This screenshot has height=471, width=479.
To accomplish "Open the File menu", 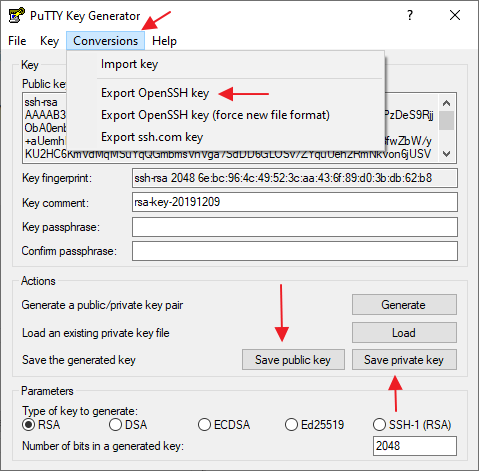I will point(17,41).
